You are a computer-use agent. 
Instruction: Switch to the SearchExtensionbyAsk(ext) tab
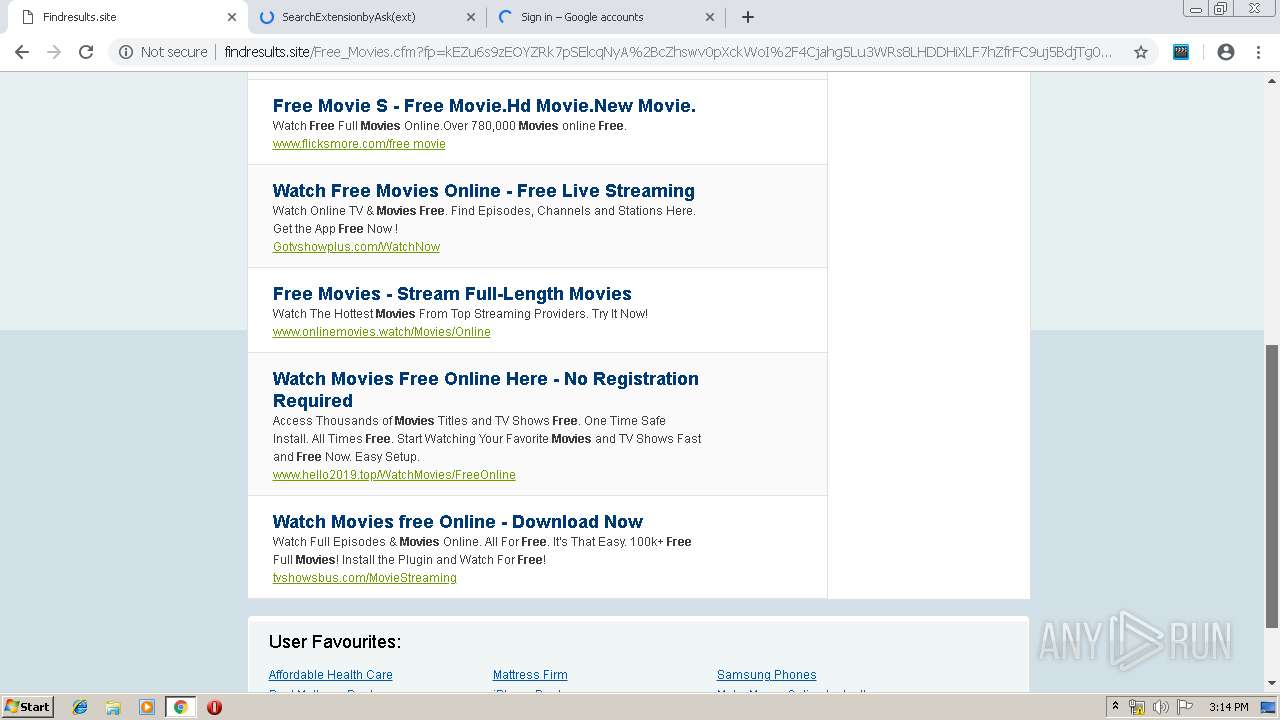click(x=366, y=17)
